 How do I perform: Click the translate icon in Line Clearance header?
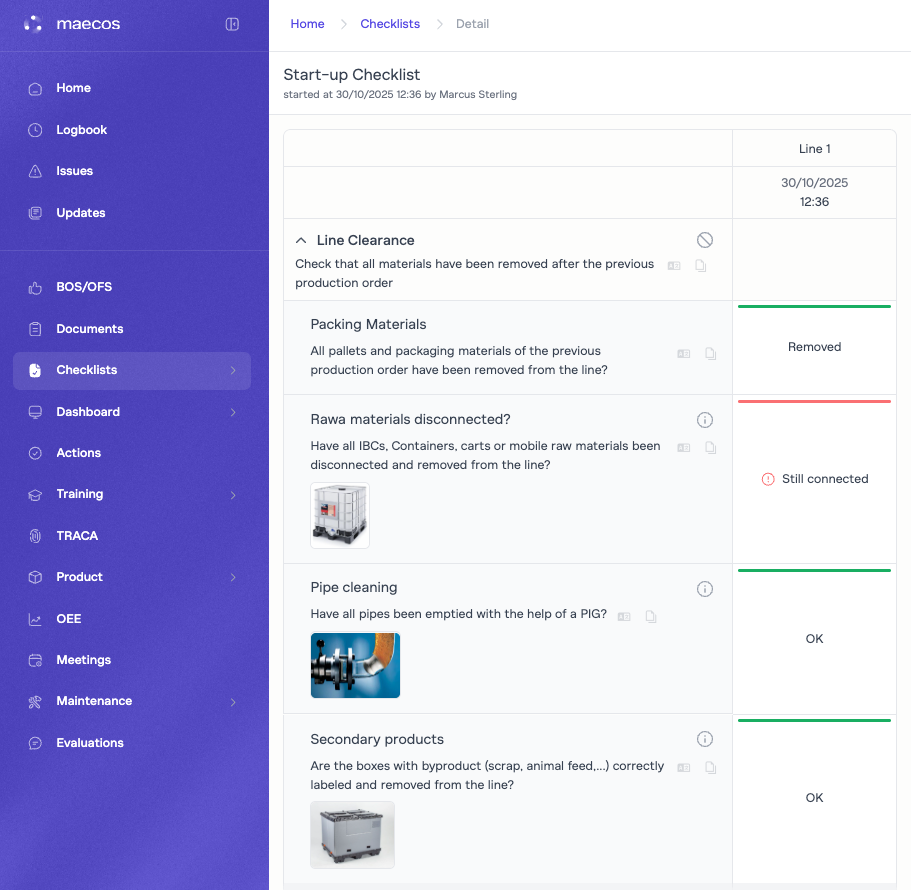coord(674,266)
